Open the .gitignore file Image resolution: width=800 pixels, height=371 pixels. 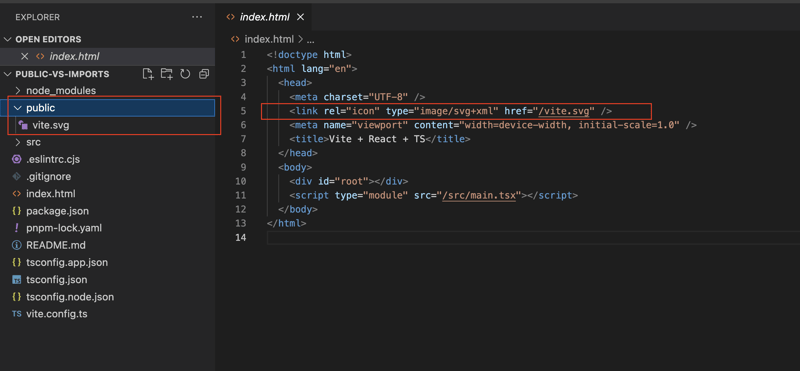tap(48, 177)
